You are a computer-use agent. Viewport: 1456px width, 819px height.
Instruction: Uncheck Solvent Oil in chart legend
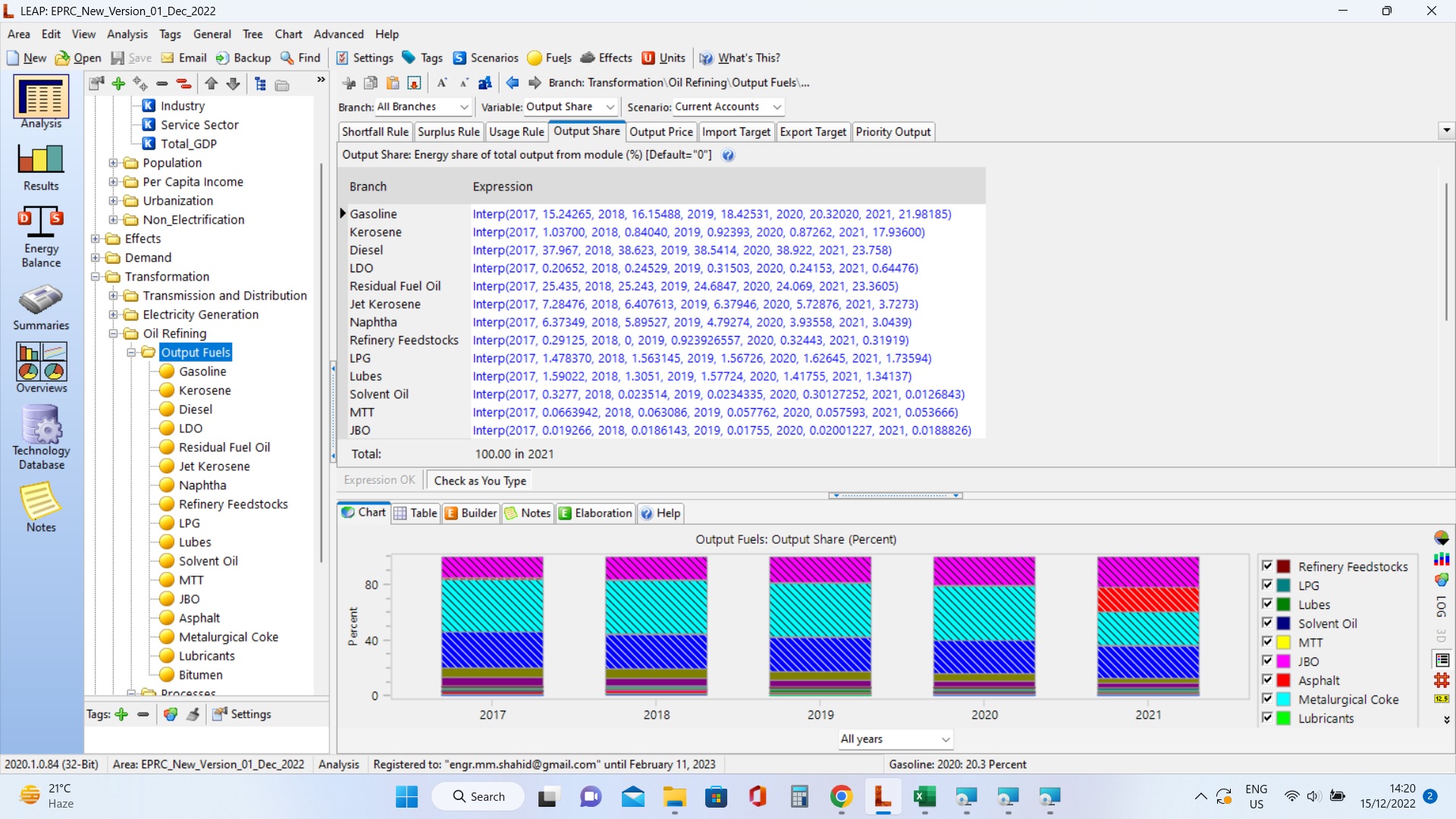point(1267,623)
